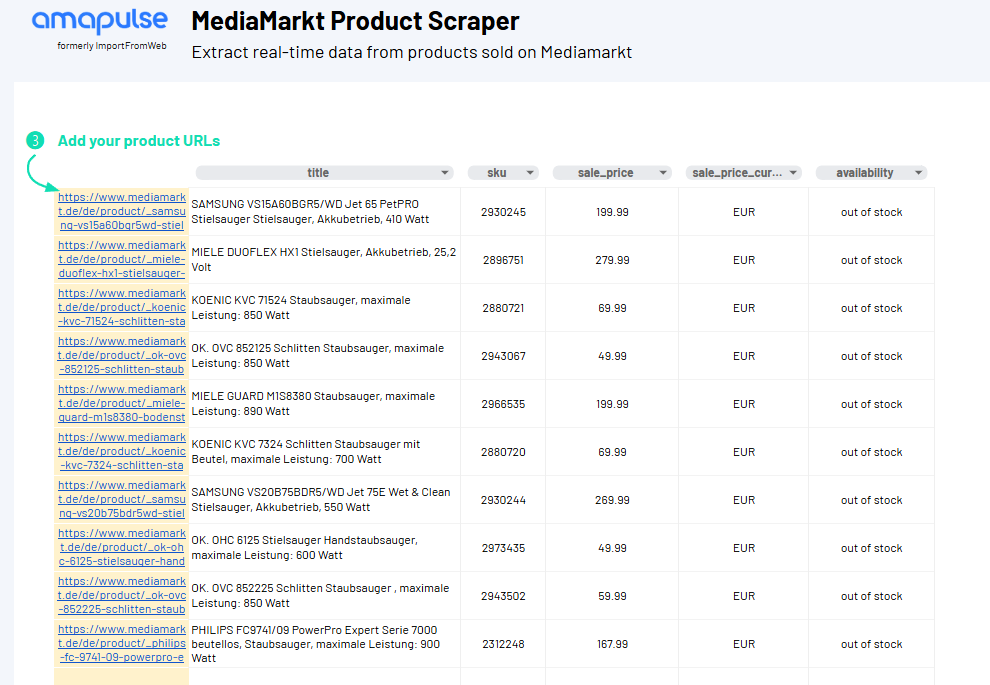
Task: Select sku cell 2943067
Action: tap(503, 356)
